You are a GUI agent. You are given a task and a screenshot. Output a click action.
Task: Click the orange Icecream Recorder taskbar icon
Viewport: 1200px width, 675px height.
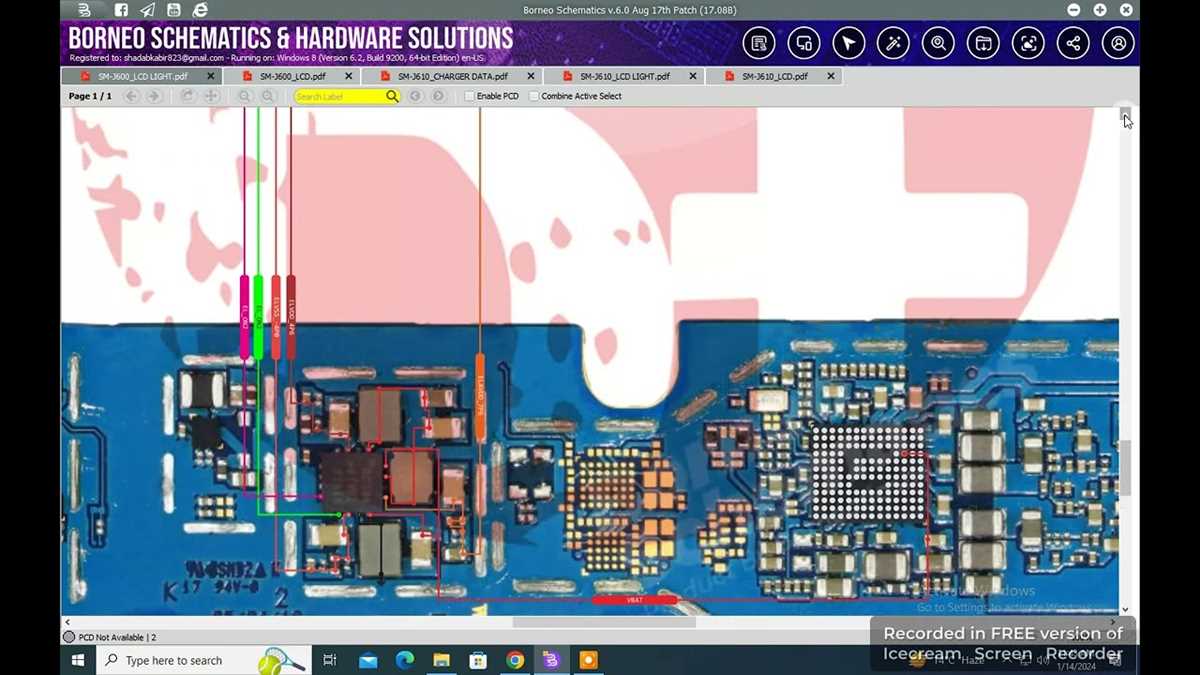(588, 660)
